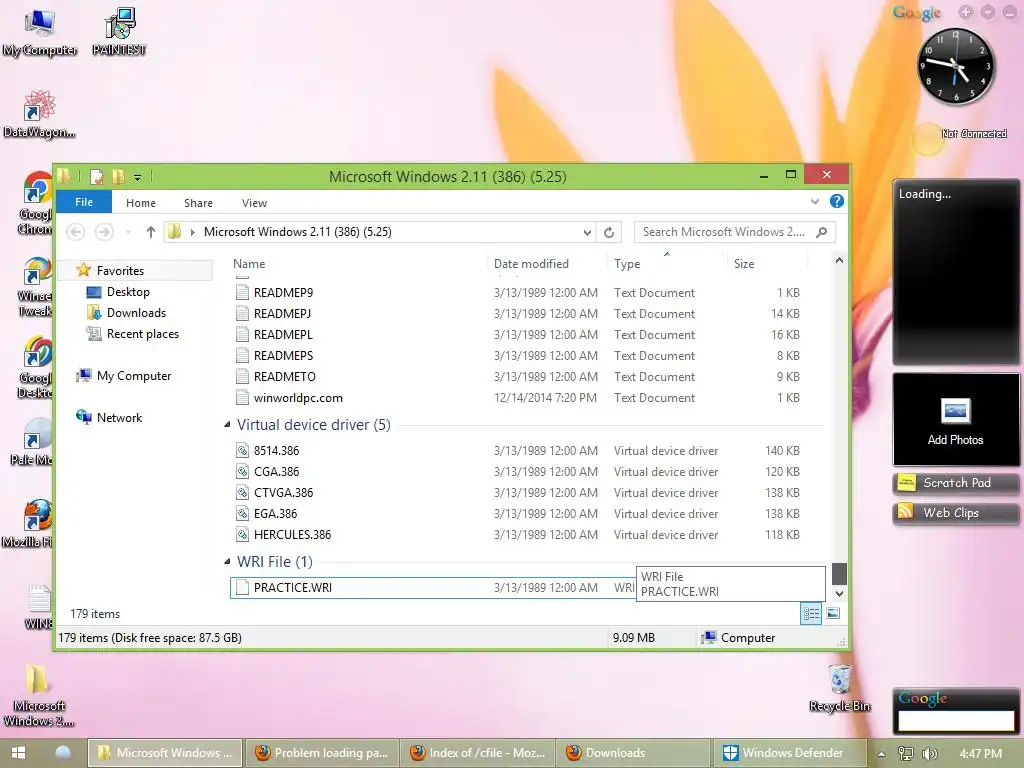Sort by Type column header

tap(667, 264)
